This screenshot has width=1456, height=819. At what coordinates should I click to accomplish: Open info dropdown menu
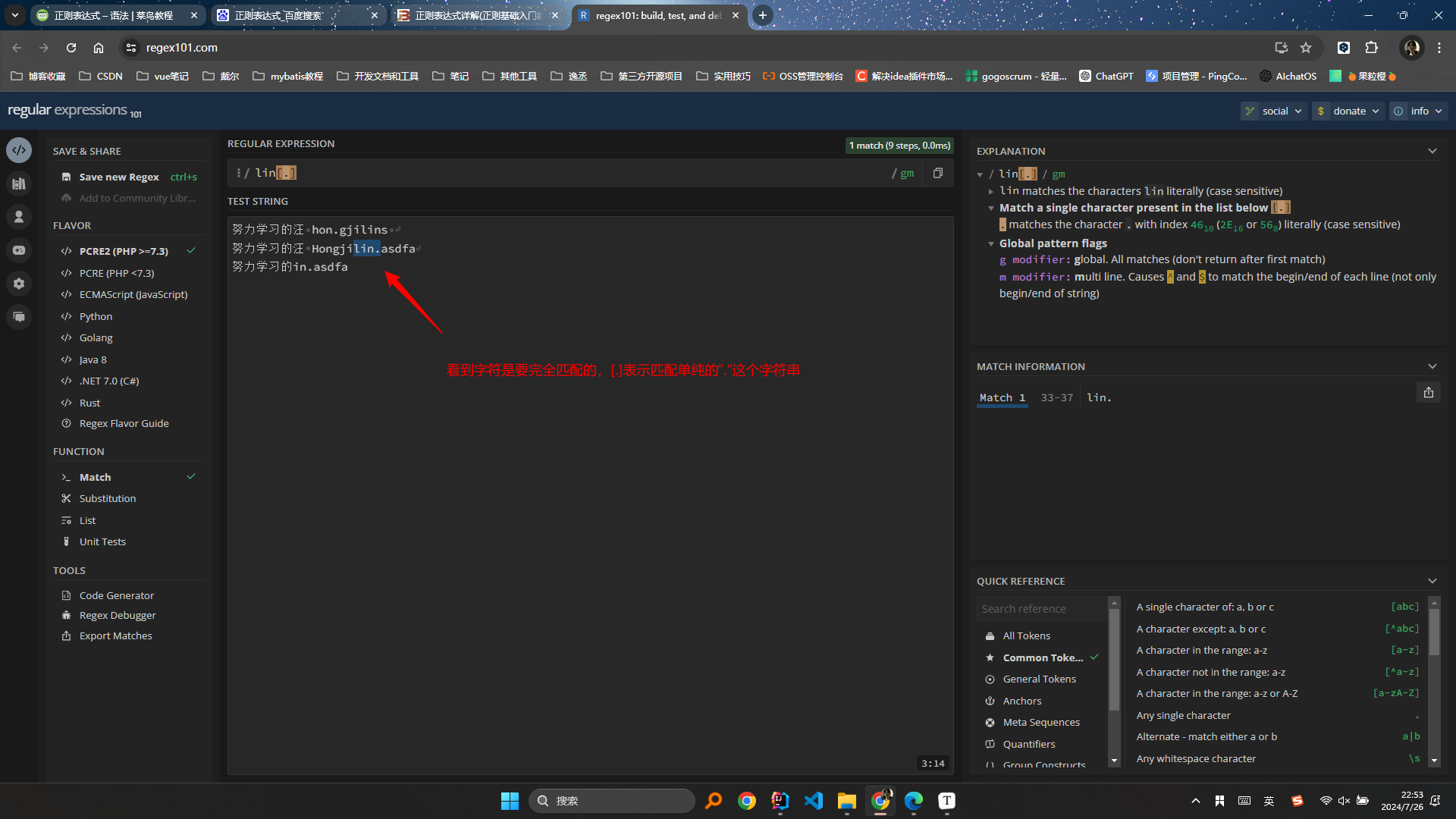click(x=1418, y=111)
